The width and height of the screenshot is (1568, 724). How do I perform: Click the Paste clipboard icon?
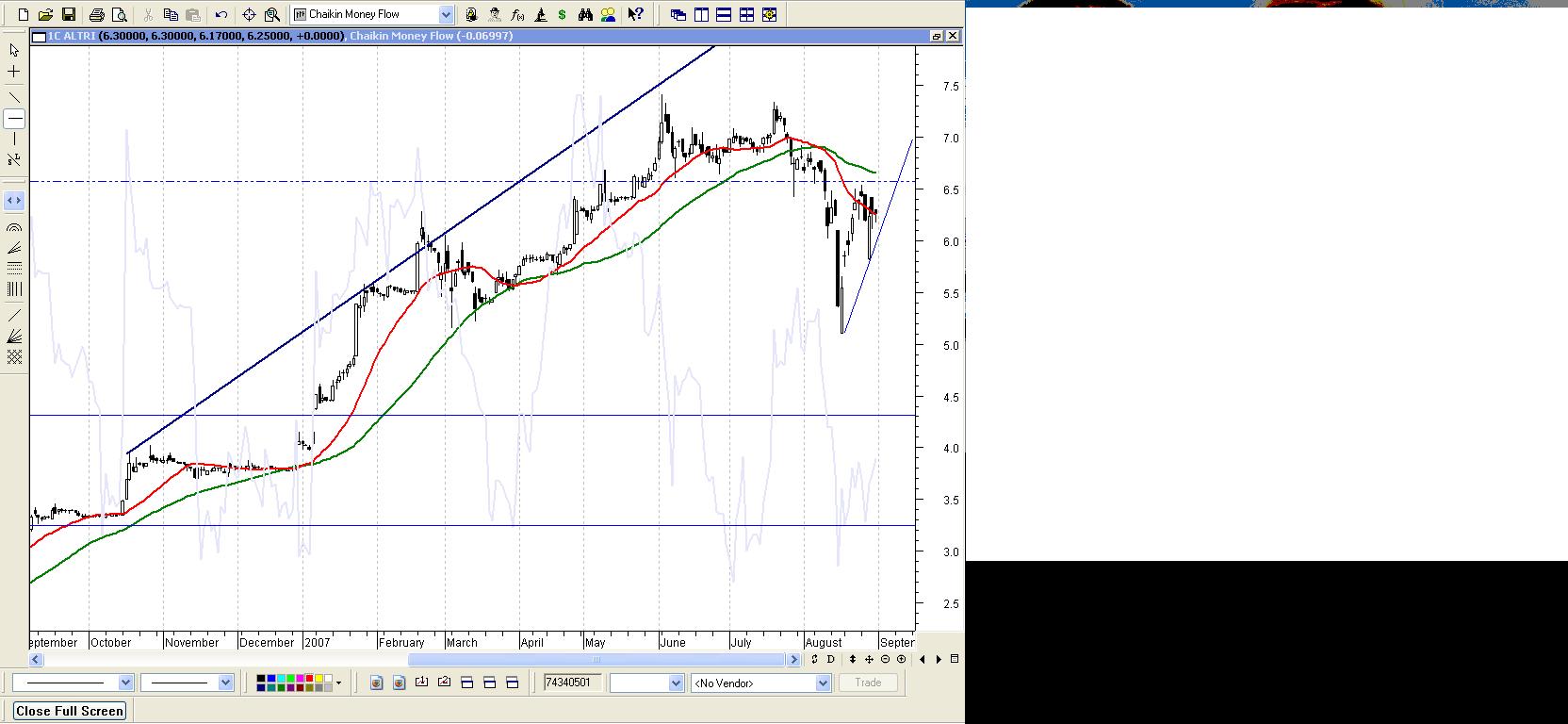pos(193,14)
